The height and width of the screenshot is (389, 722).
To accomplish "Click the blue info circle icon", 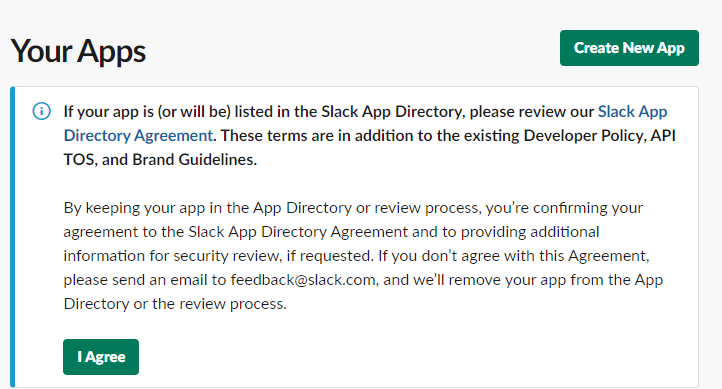I will click(x=41, y=111).
